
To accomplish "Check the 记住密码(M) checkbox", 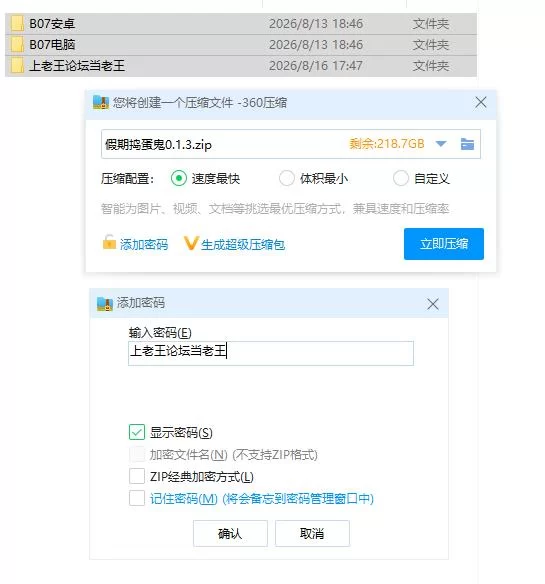I will click(x=137, y=498).
